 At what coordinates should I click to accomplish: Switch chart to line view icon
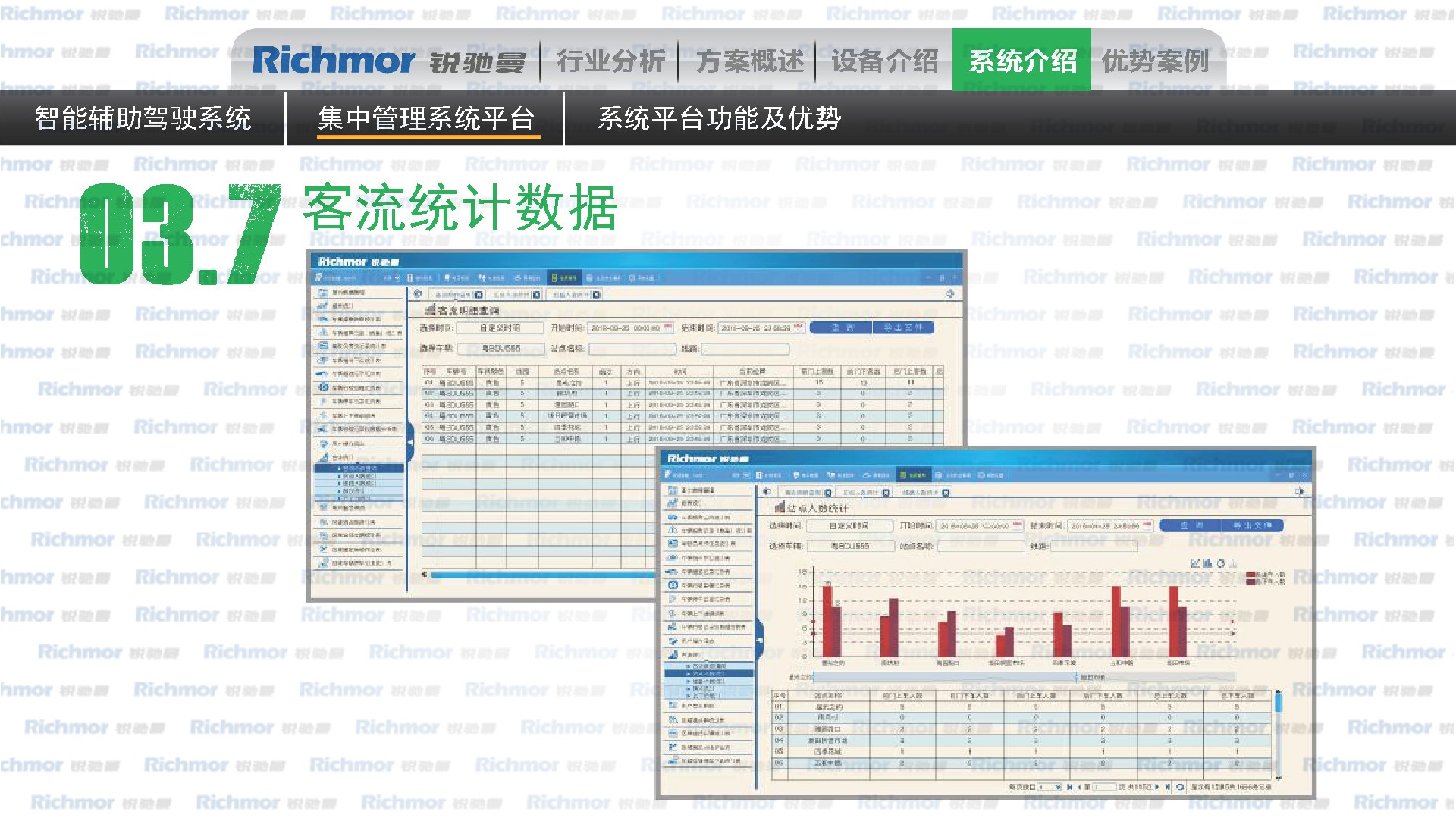pyautogui.click(x=1195, y=563)
